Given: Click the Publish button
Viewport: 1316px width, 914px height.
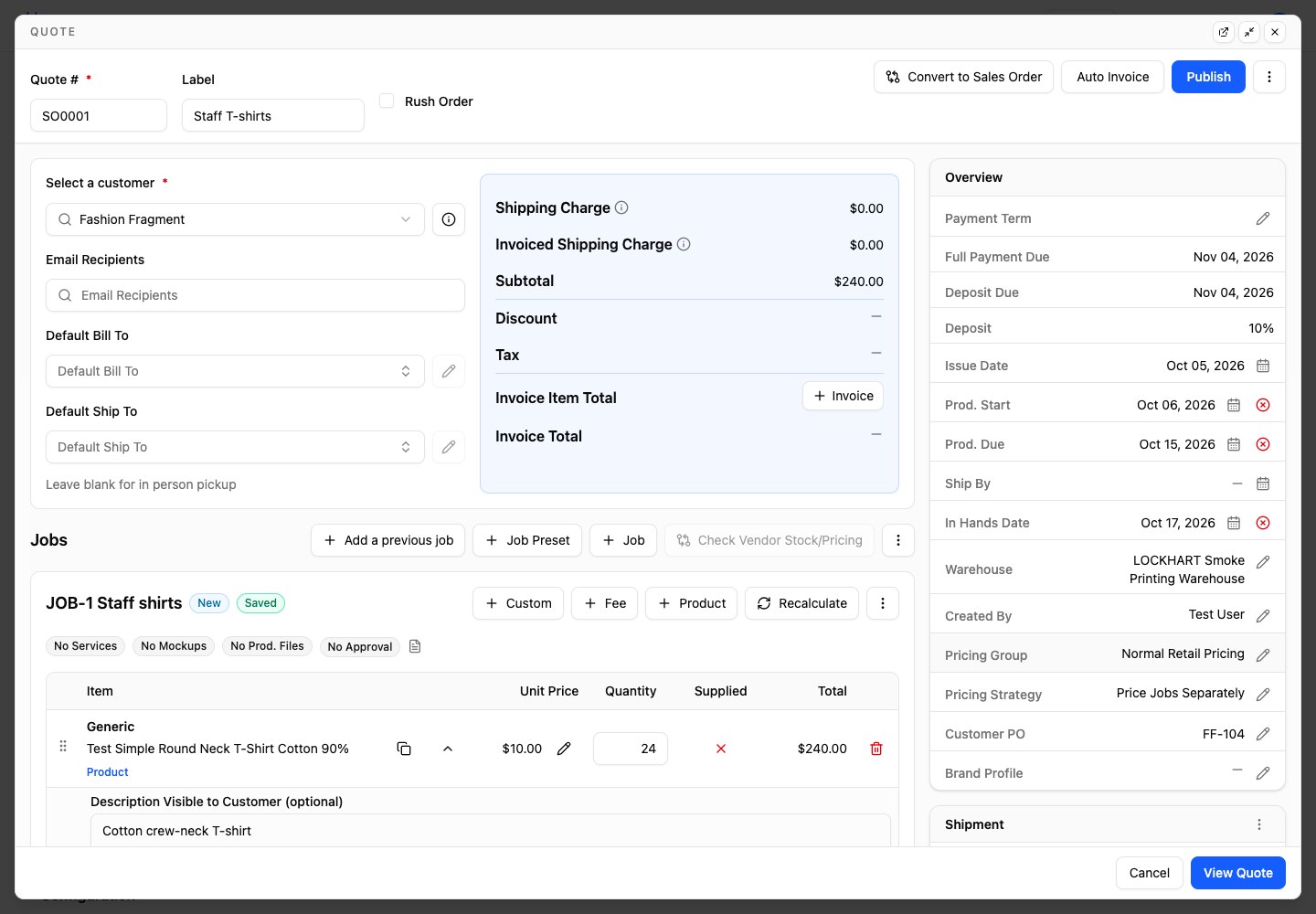Looking at the screenshot, I should click(x=1208, y=77).
